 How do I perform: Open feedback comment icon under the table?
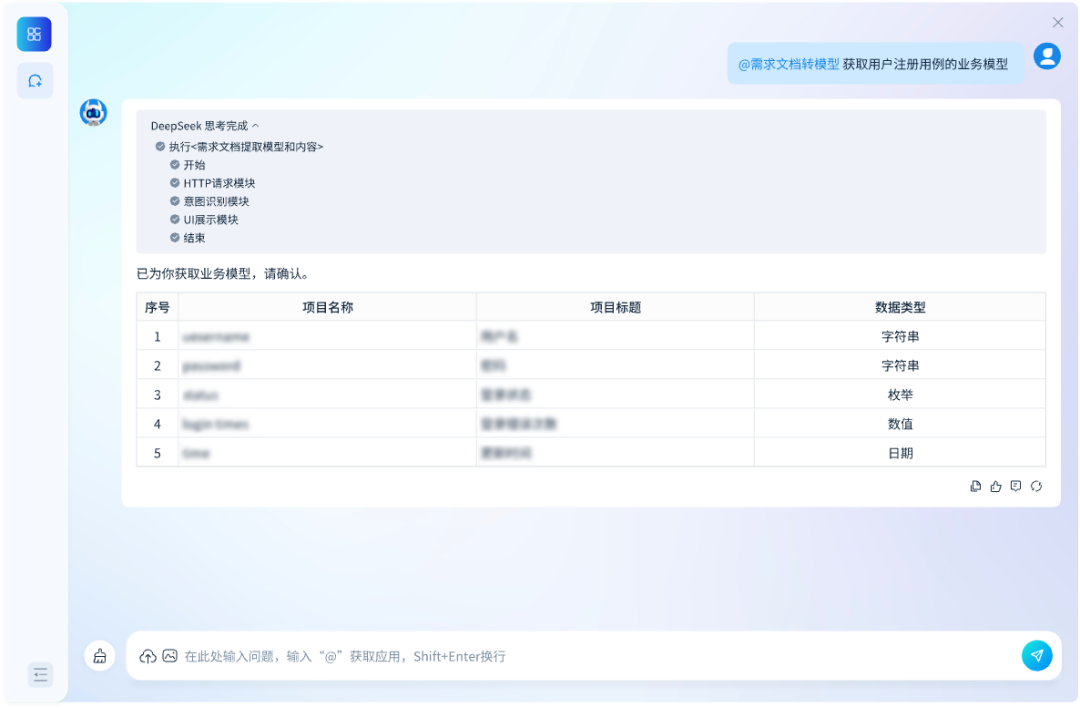coord(1016,486)
